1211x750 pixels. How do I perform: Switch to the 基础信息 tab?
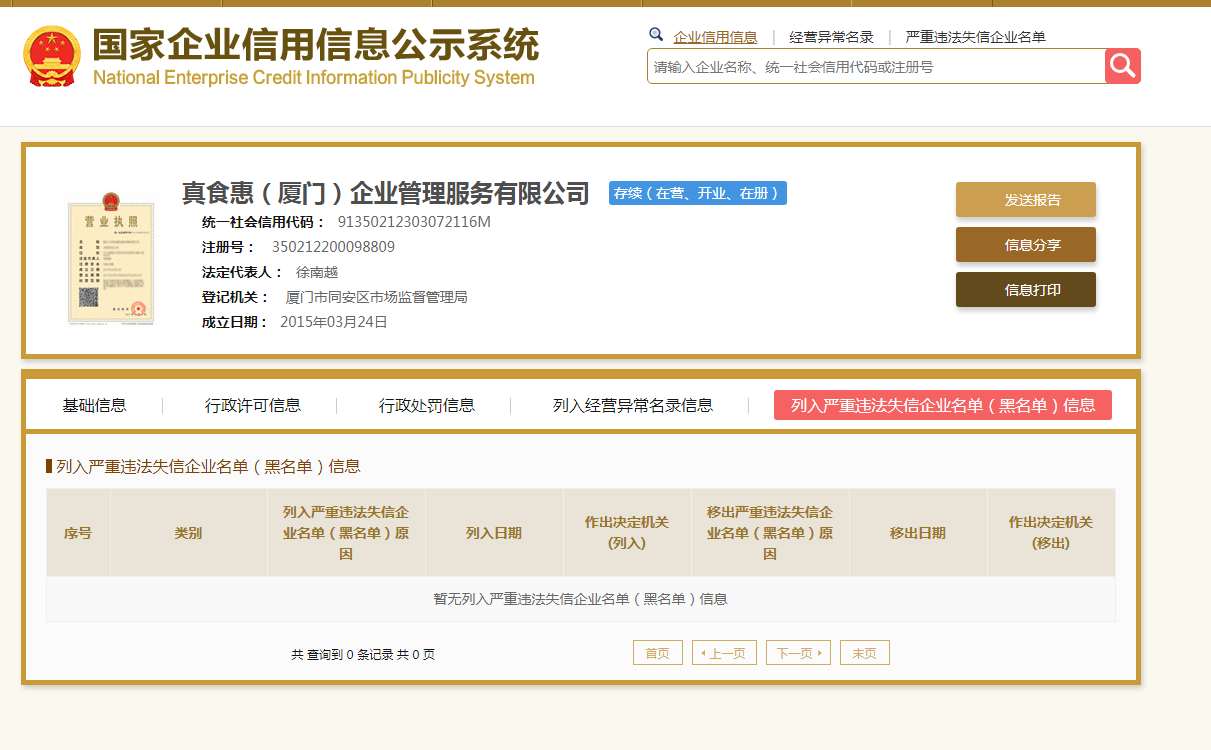tap(94, 405)
